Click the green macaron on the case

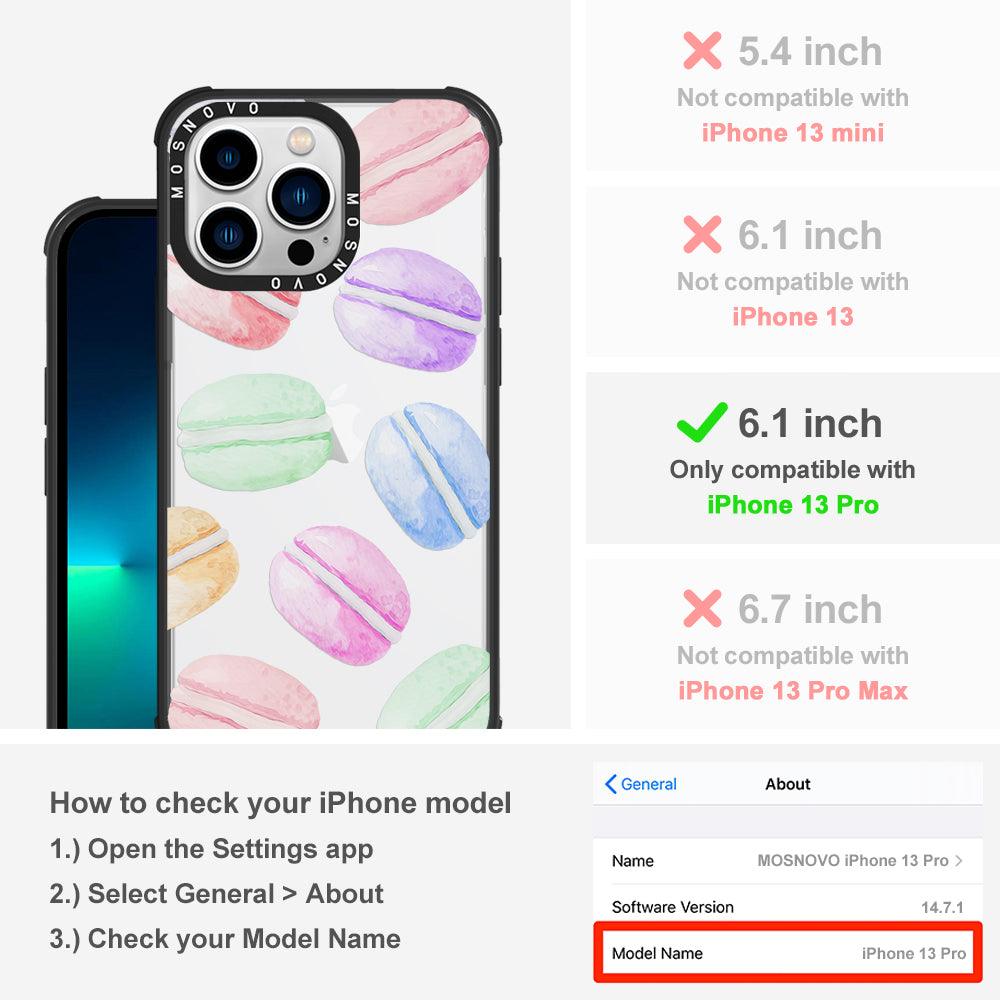[x=255, y=432]
